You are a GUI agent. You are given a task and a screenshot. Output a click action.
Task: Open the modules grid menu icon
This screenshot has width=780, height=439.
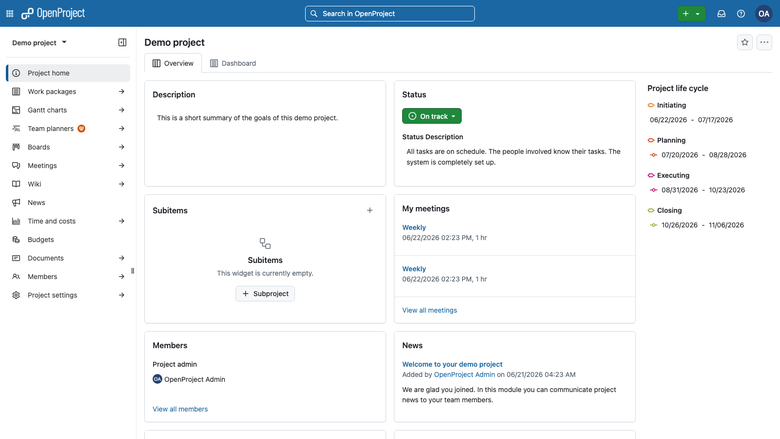[x=9, y=13]
